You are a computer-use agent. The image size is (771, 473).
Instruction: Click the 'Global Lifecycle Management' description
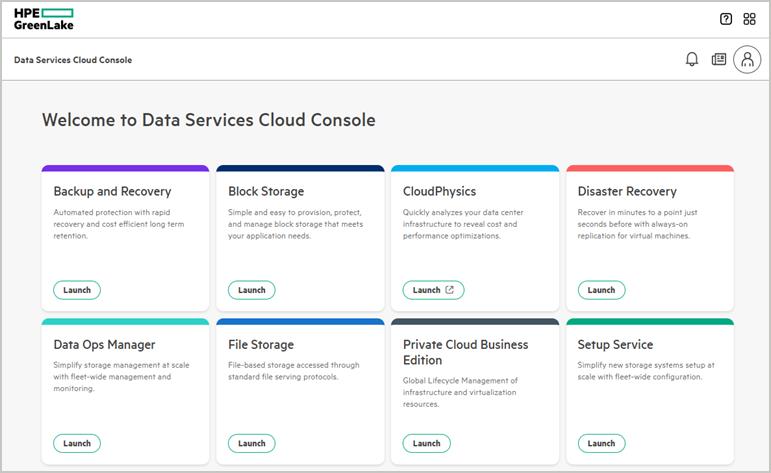[x=460, y=392]
